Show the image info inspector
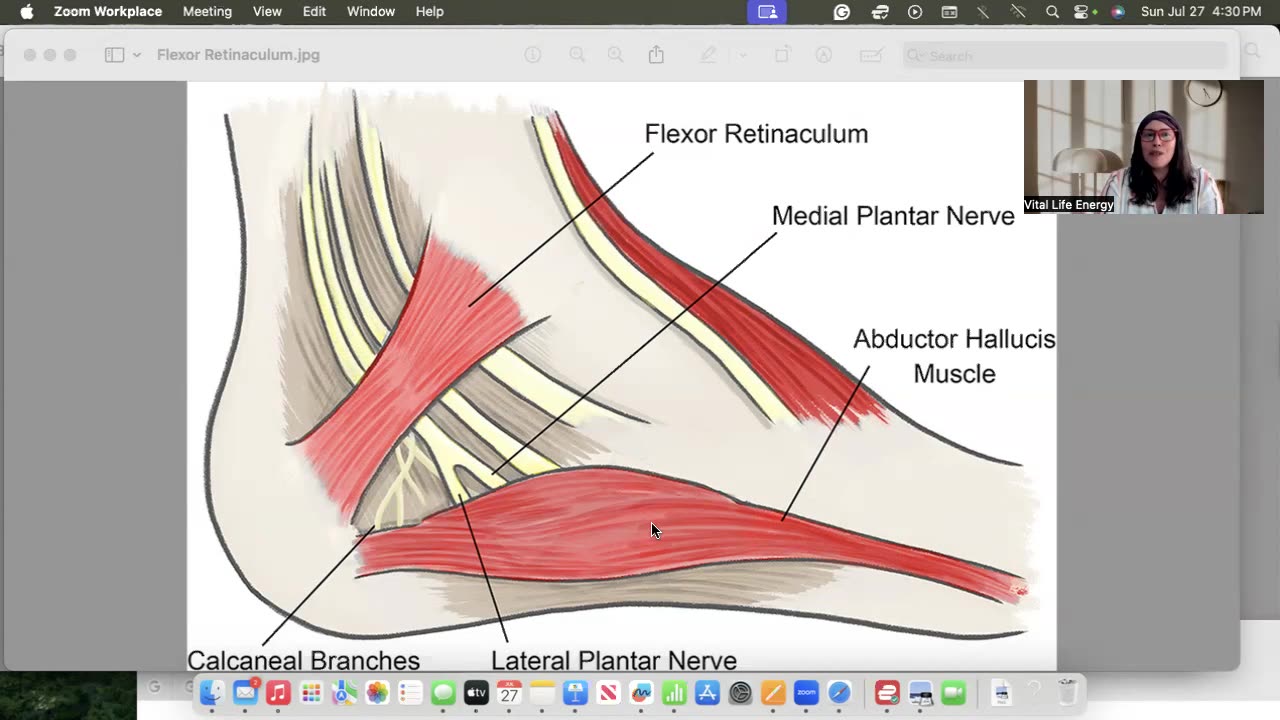 pos(533,55)
